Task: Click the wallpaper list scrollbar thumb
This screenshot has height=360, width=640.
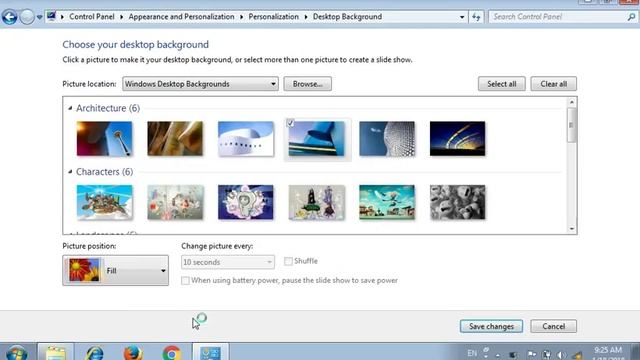Action: (x=571, y=125)
